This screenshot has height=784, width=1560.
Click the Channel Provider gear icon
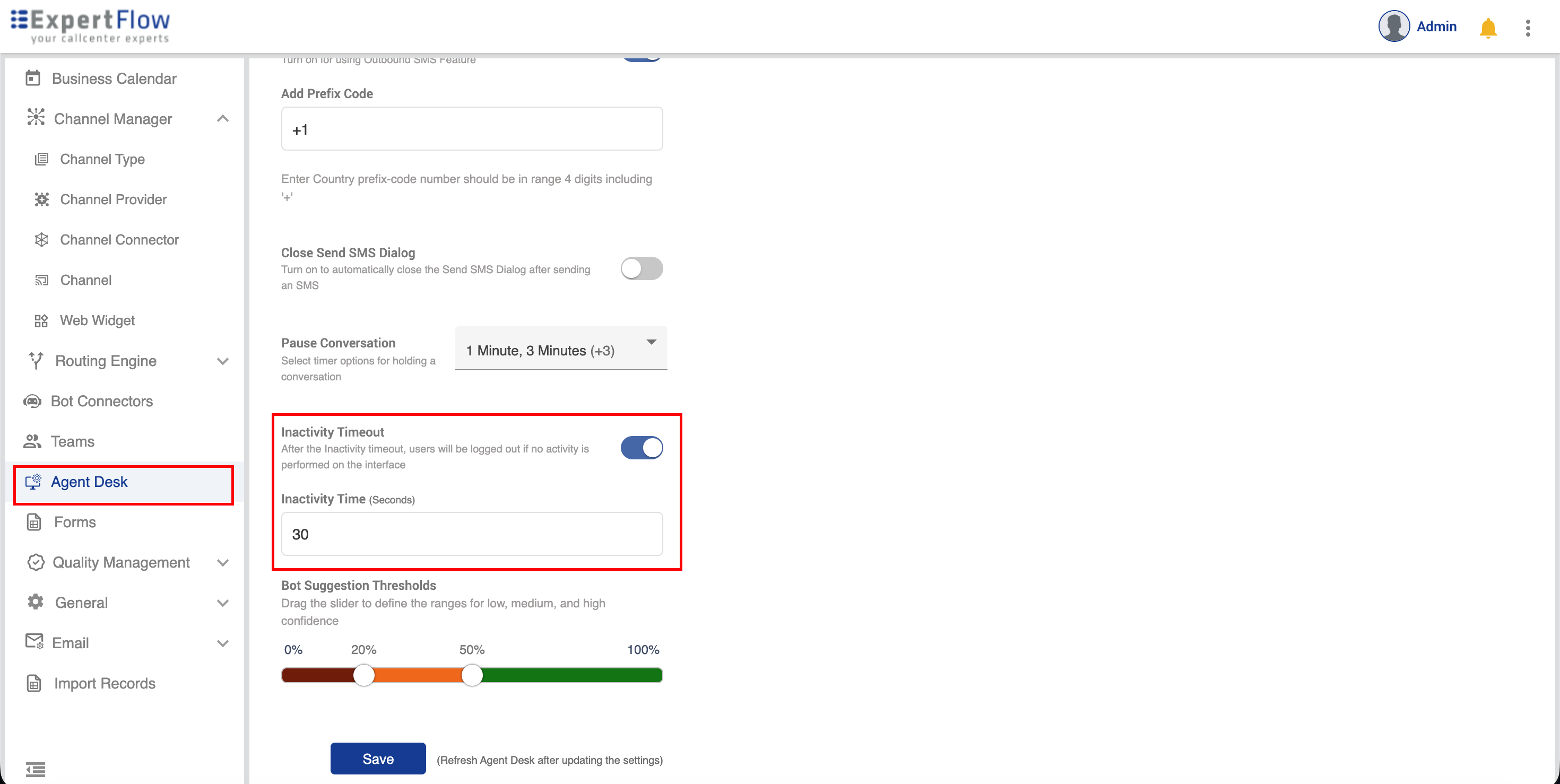coord(41,199)
